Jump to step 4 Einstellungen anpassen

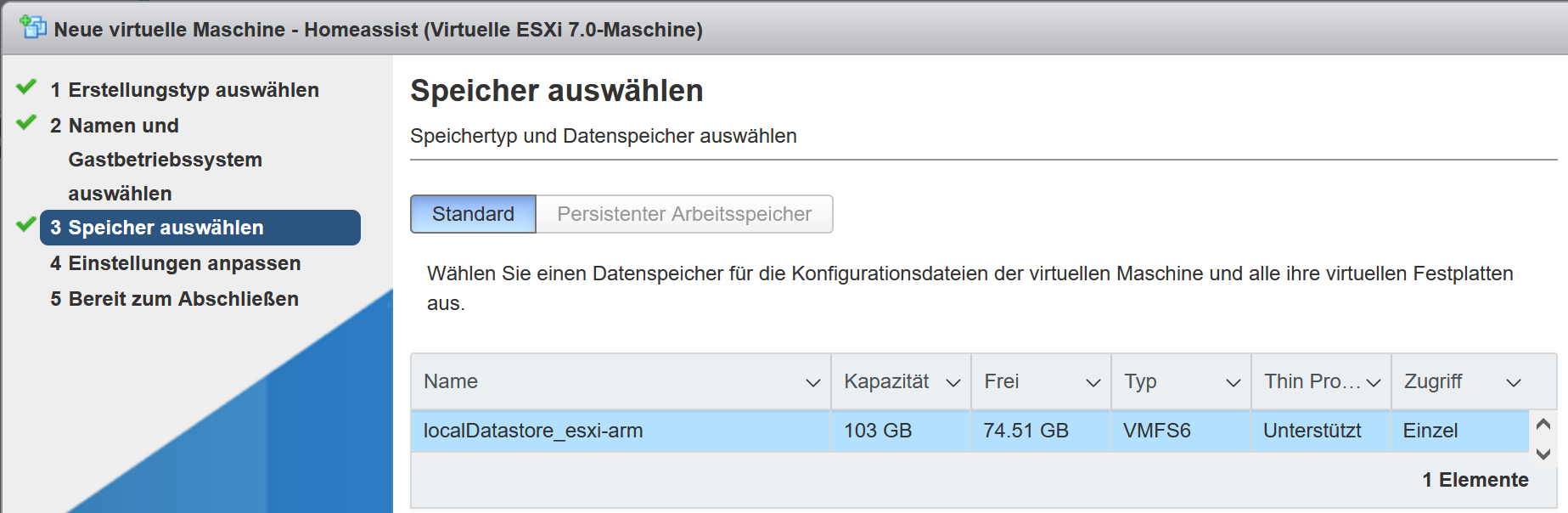click(175, 263)
